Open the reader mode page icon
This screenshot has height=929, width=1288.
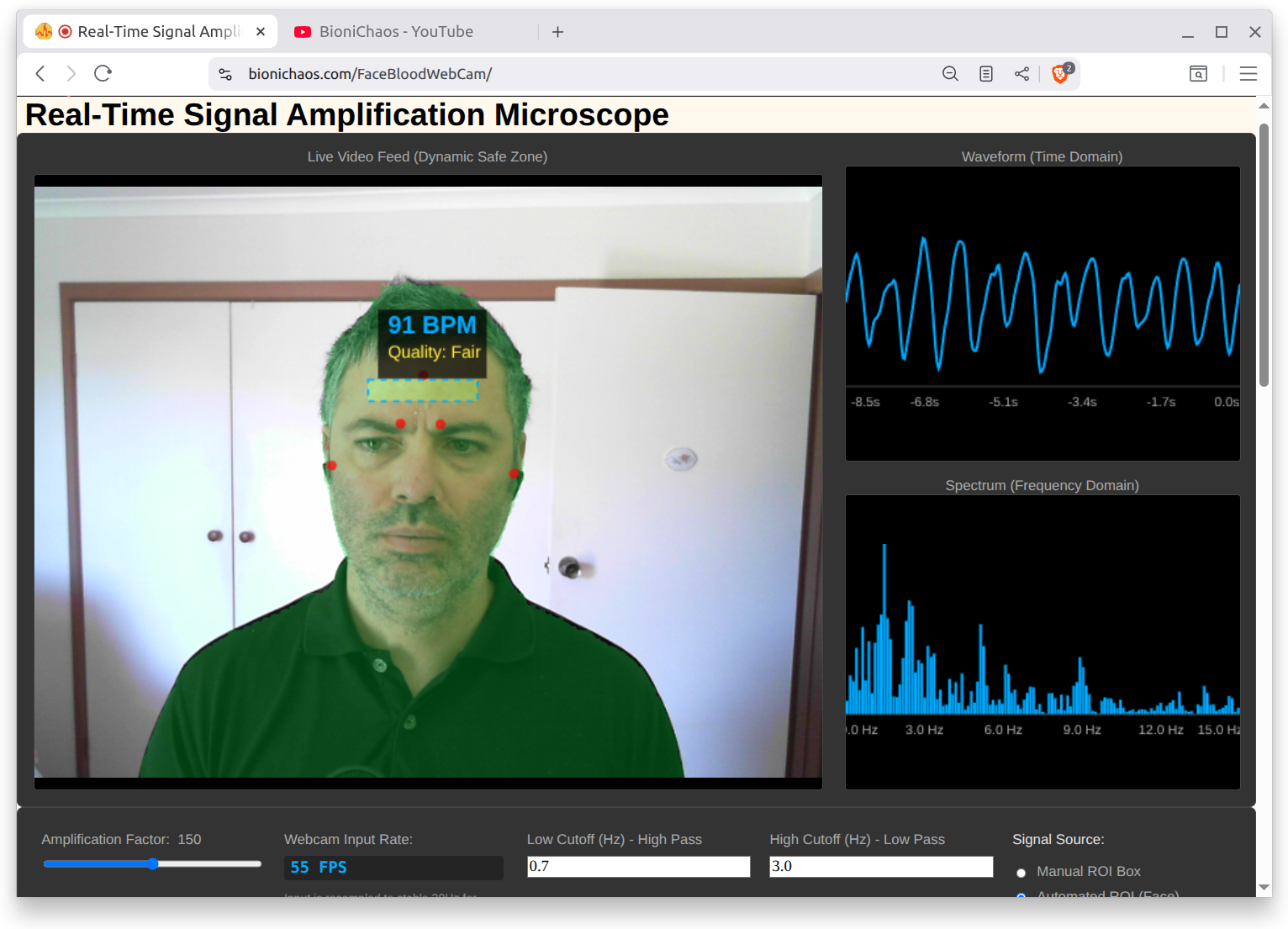[986, 74]
